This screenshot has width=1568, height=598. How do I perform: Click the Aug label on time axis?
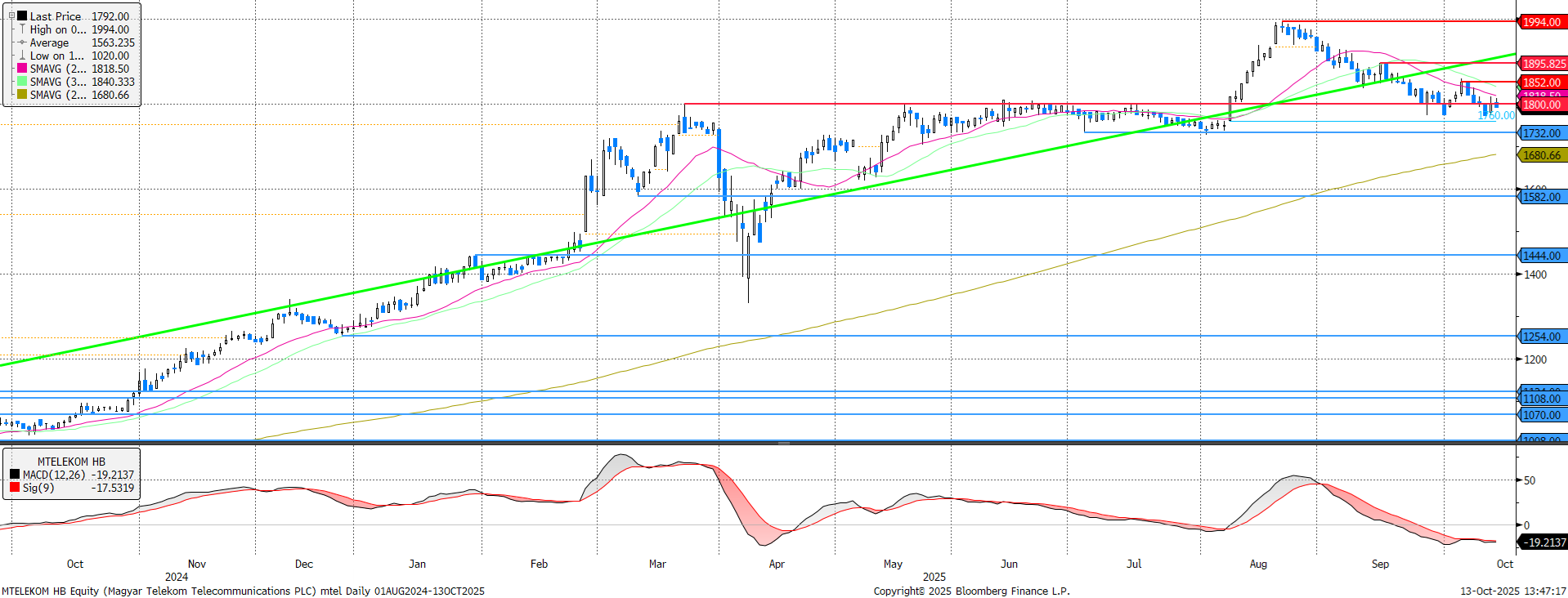coord(1258,564)
